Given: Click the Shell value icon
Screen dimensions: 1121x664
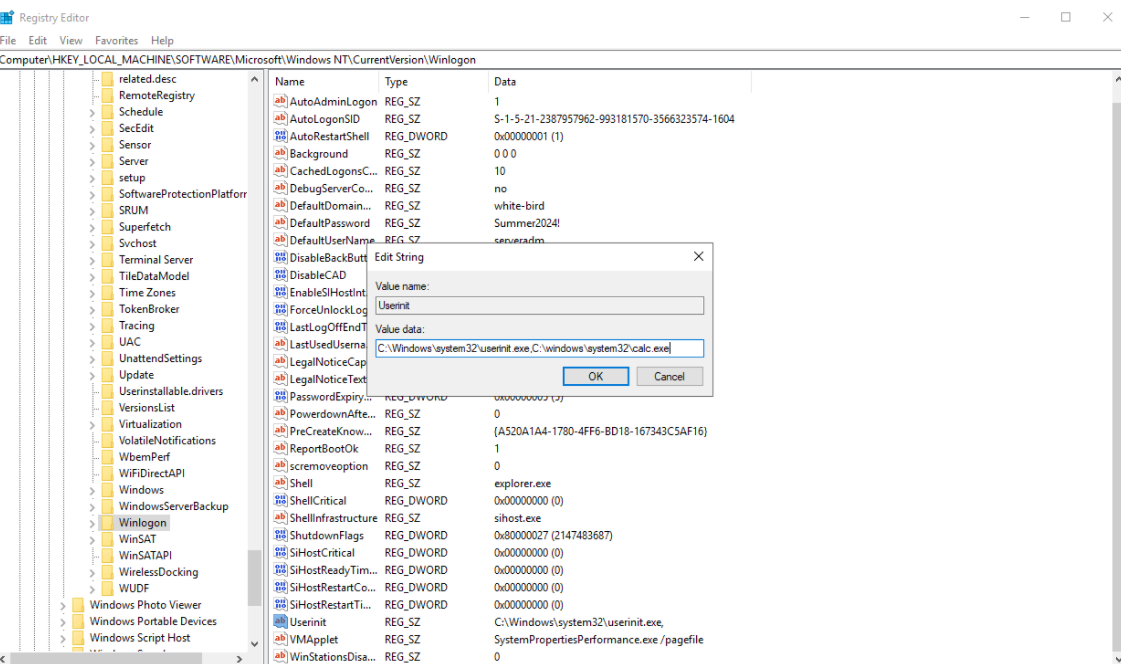Looking at the screenshot, I should click(280, 483).
